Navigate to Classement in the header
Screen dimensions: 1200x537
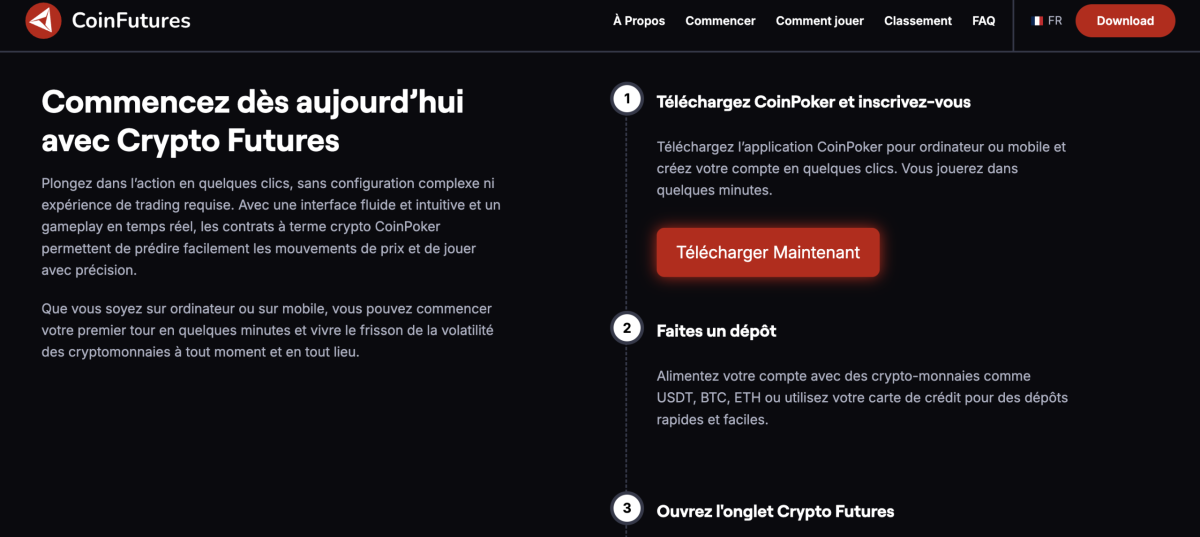[918, 21]
